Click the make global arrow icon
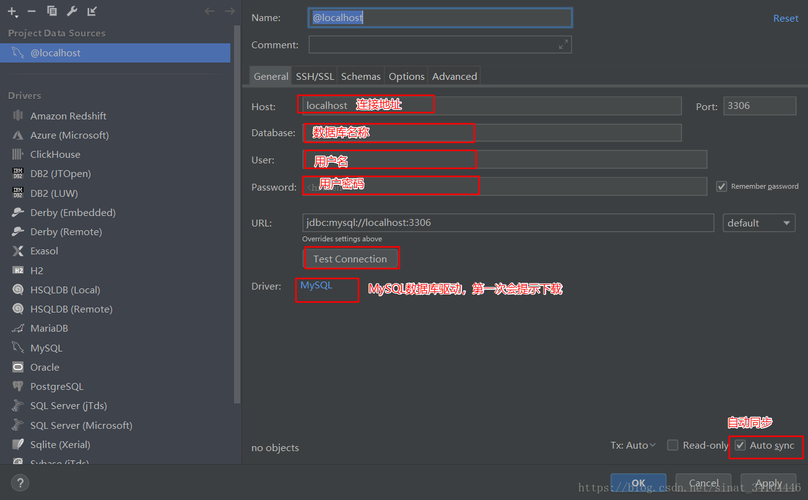This screenshot has height=500, width=808. 92,11
